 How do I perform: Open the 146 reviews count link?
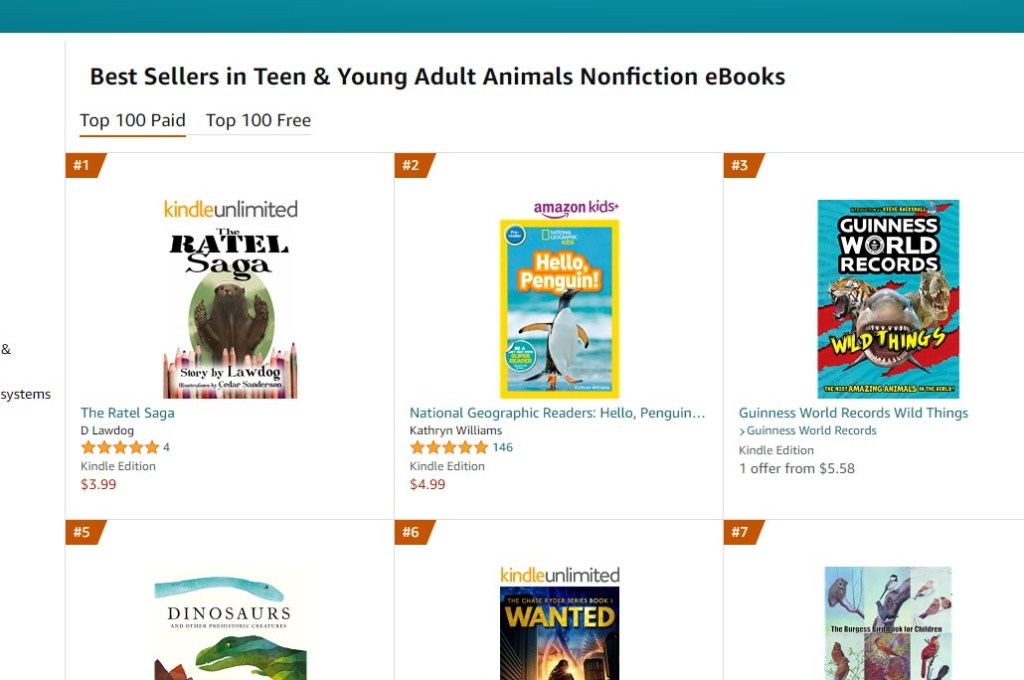(502, 448)
